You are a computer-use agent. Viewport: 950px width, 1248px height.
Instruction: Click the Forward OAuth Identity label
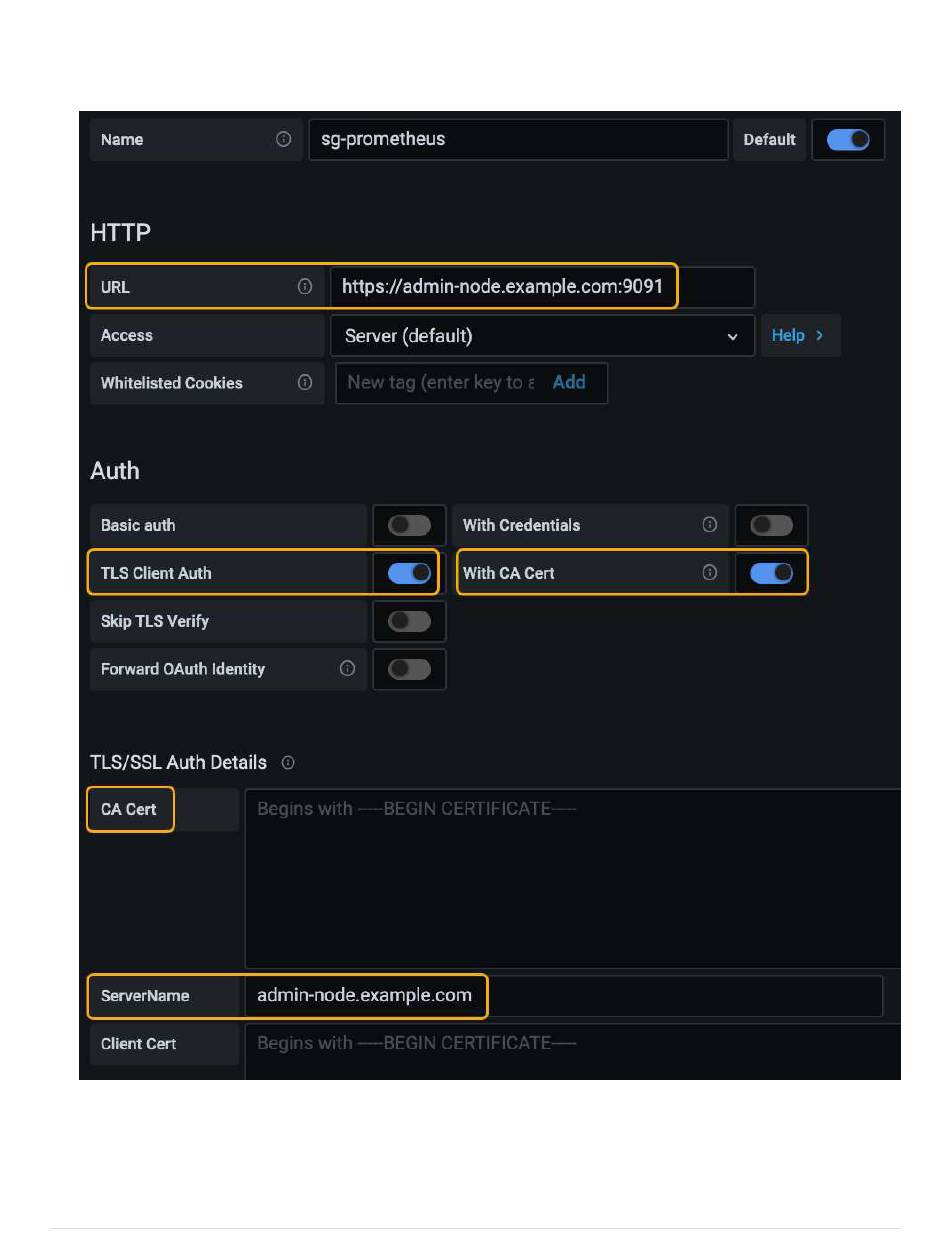click(x=183, y=669)
